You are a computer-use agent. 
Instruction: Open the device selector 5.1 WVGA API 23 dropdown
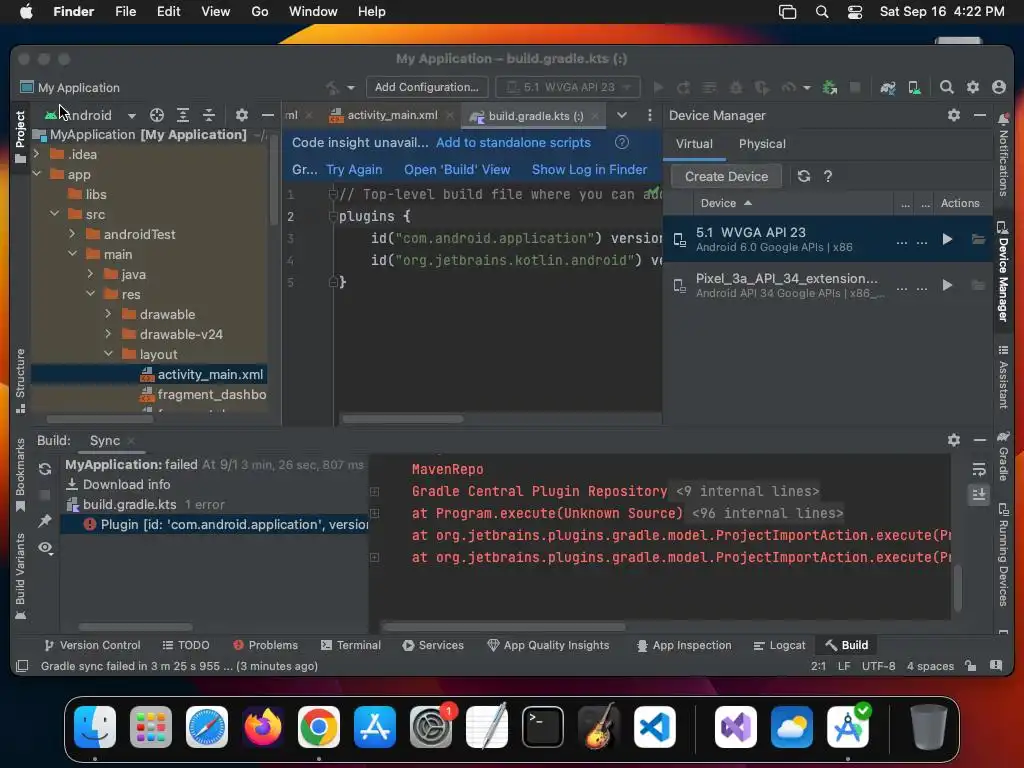568,87
